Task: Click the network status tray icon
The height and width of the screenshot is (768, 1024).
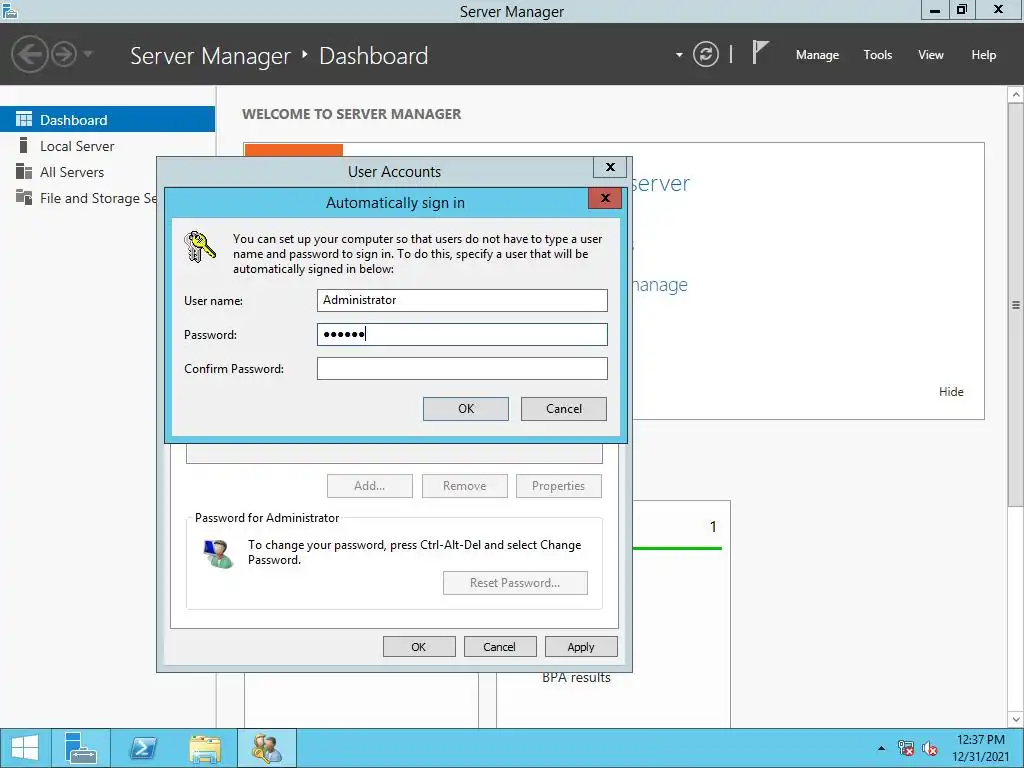Action: [x=906, y=748]
